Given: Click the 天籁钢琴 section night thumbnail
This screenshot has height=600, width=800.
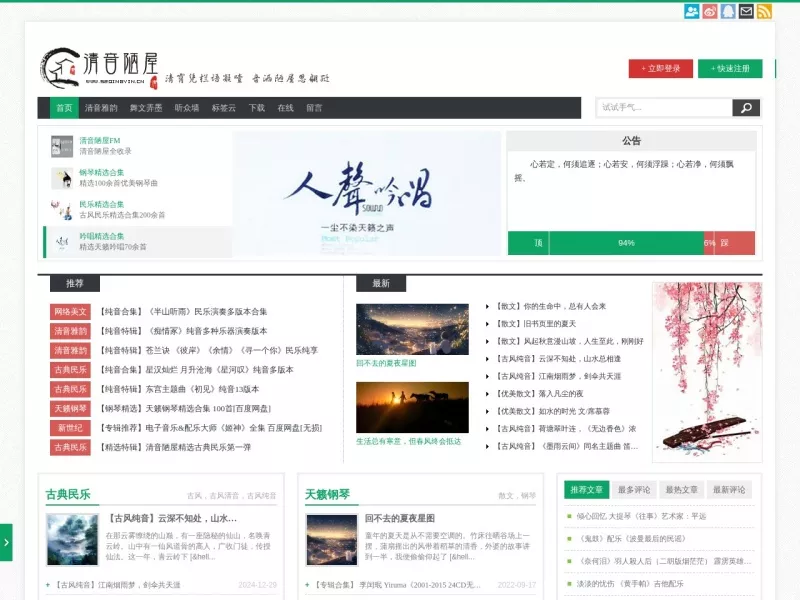Looking at the screenshot, I should 332,540.
